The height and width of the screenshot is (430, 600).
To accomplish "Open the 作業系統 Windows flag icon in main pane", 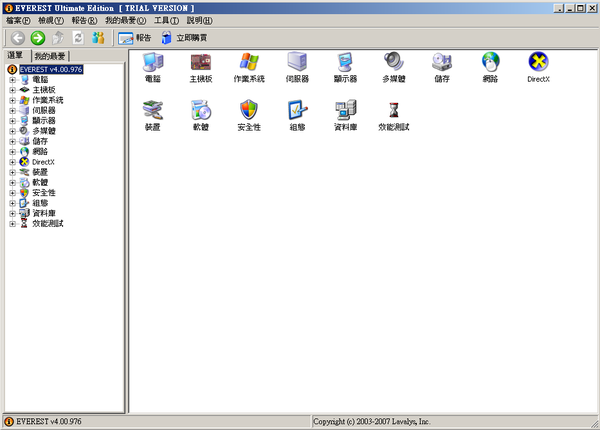I will (x=249, y=67).
